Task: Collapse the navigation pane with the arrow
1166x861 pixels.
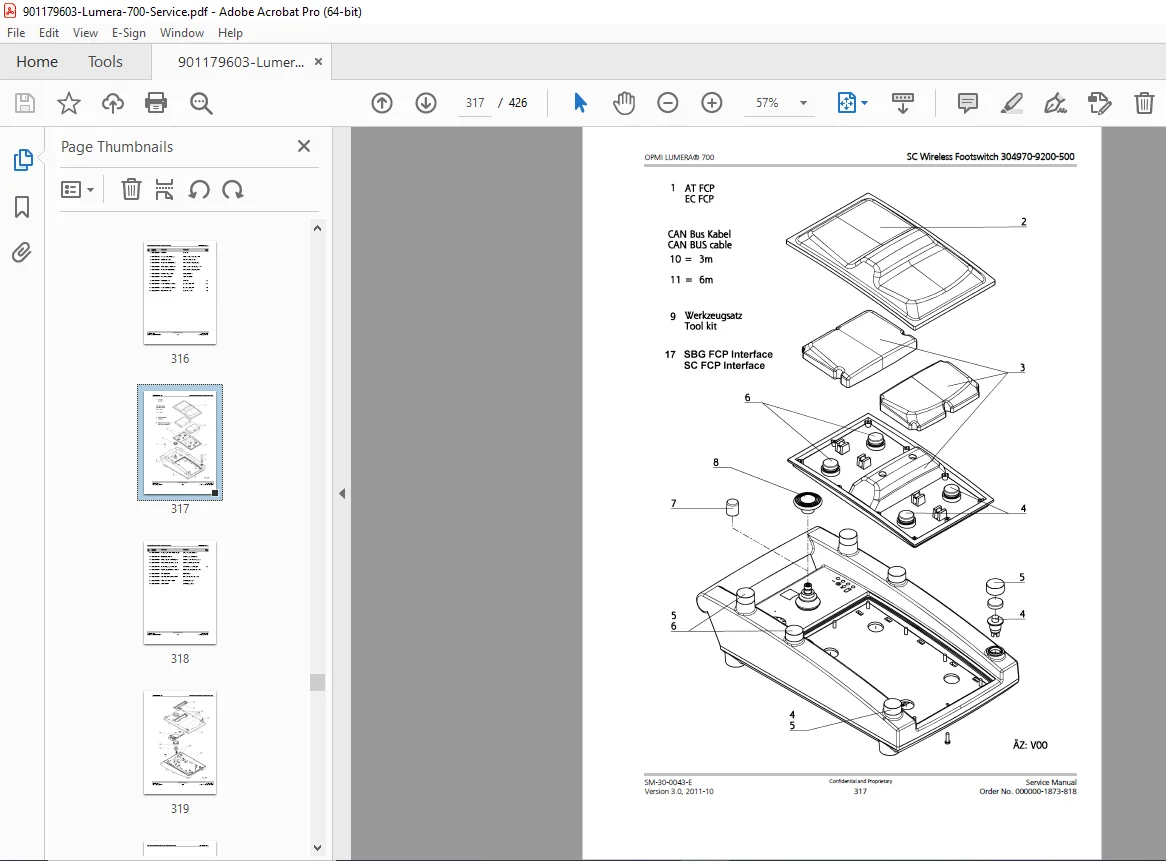Action: [x=342, y=493]
